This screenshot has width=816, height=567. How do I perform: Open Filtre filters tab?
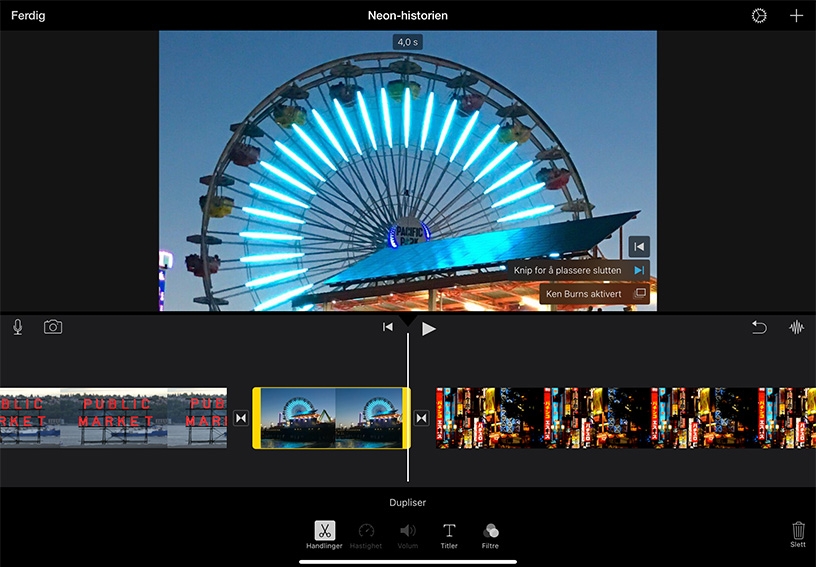point(490,535)
